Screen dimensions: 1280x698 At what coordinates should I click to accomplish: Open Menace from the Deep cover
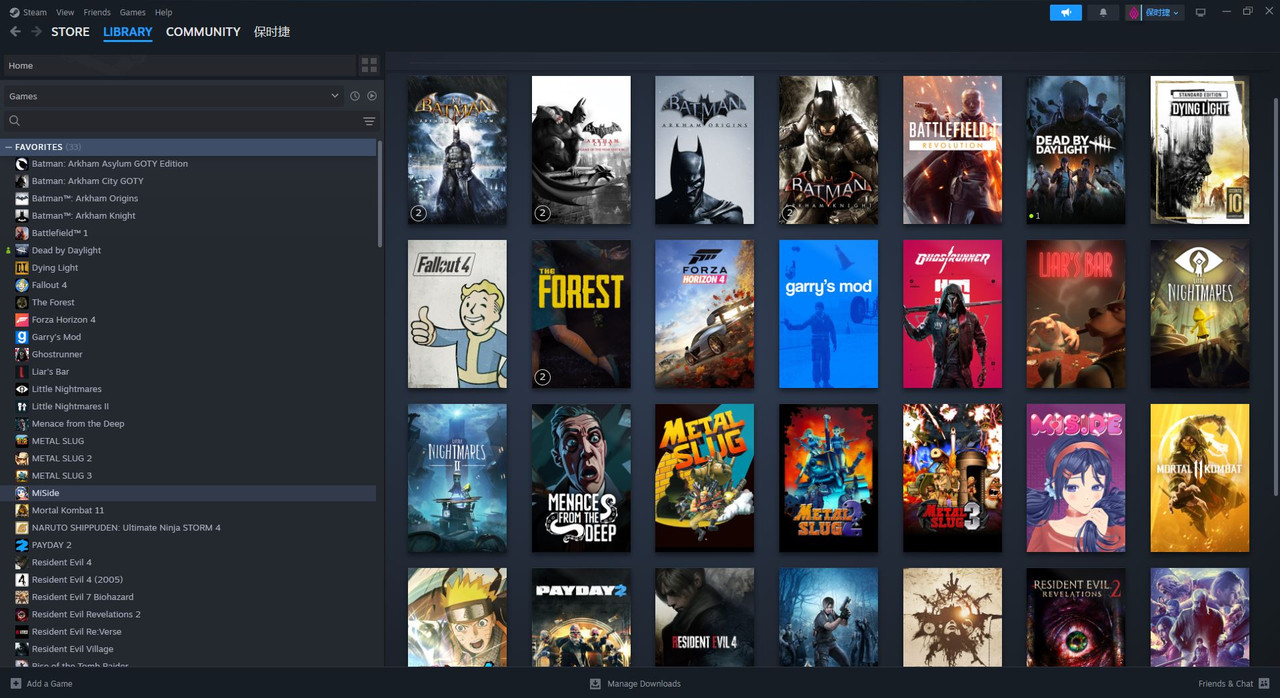(581, 478)
